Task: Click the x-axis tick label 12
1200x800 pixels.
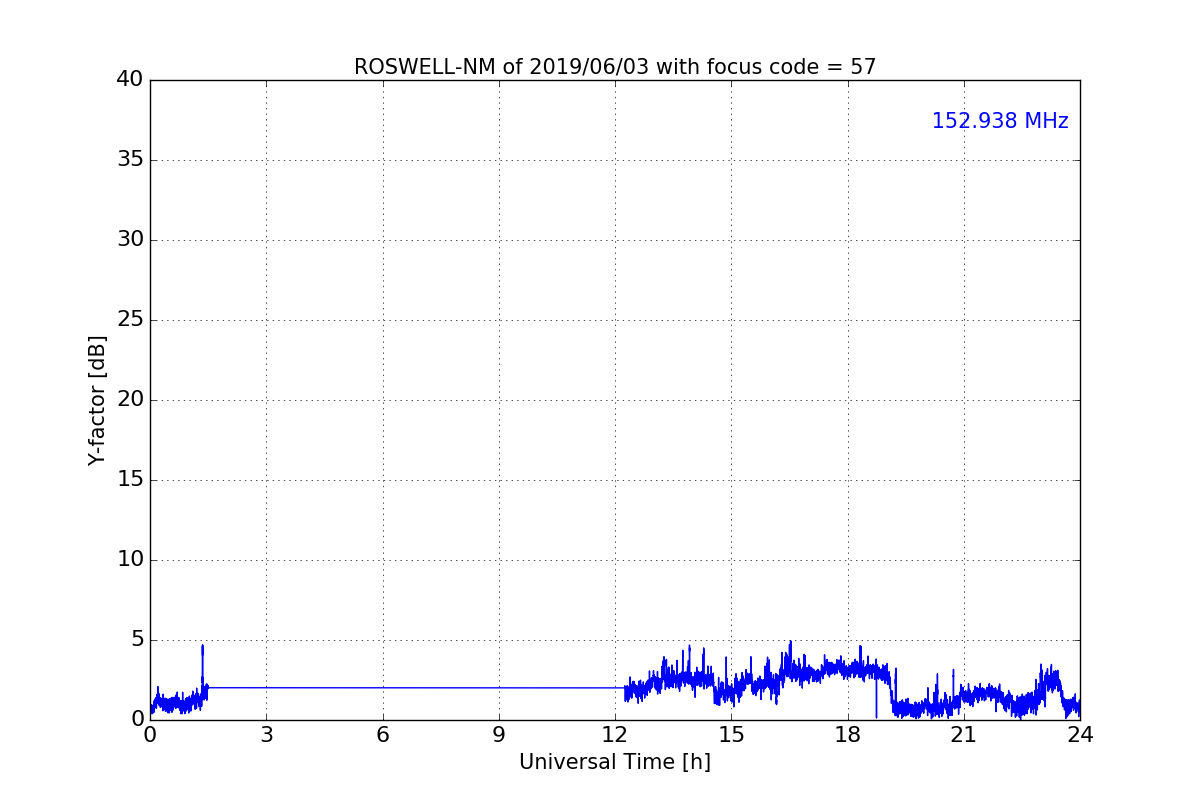Action: pos(615,734)
